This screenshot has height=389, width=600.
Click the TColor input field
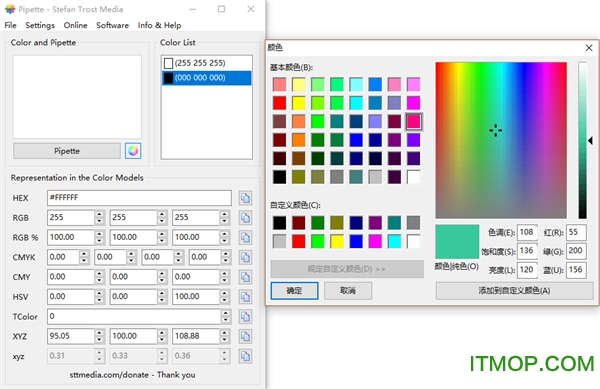coord(134,317)
